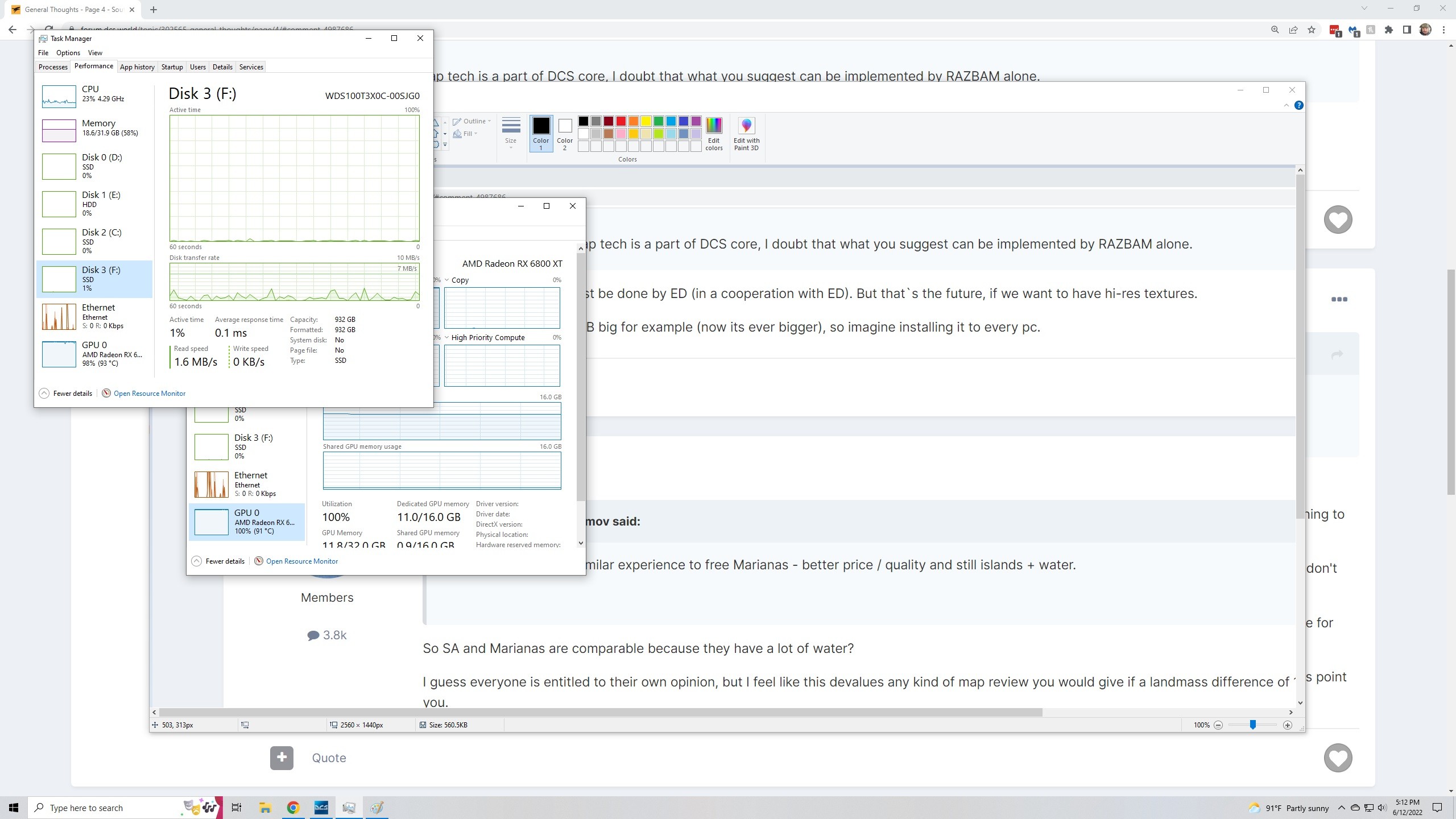Image resolution: width=1456 pixels, height=819 pixels.
Task: Open View menu in Task Manager
Action: (95, 53)
